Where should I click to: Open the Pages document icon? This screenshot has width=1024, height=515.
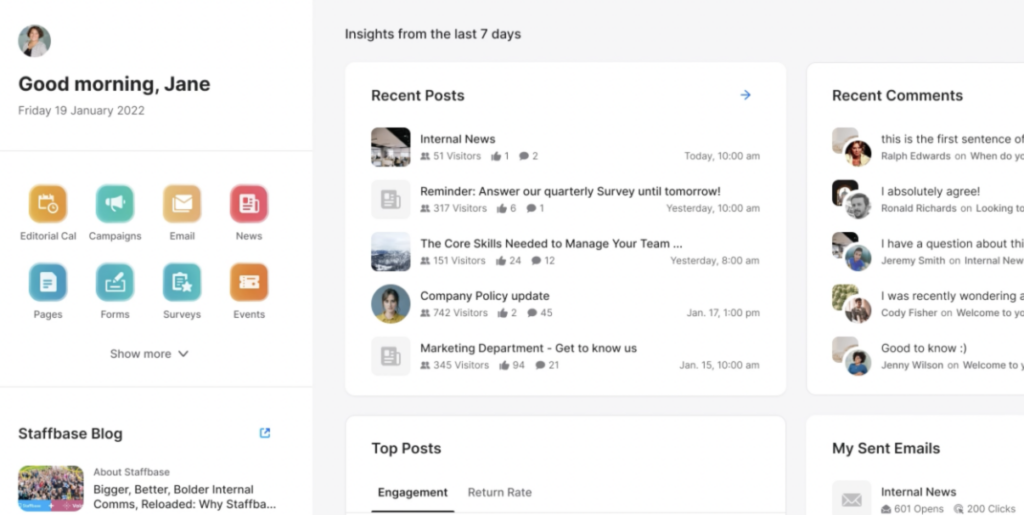click(x=48, y=283)
